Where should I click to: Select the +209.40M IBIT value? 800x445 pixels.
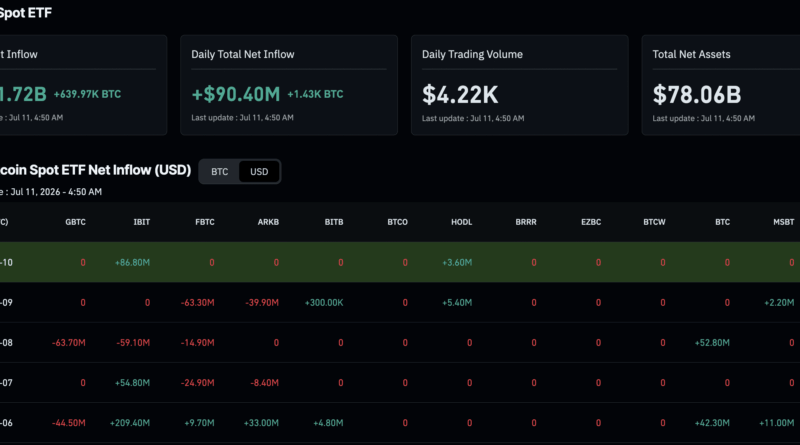pyautogui.click(x=130, y=423)
